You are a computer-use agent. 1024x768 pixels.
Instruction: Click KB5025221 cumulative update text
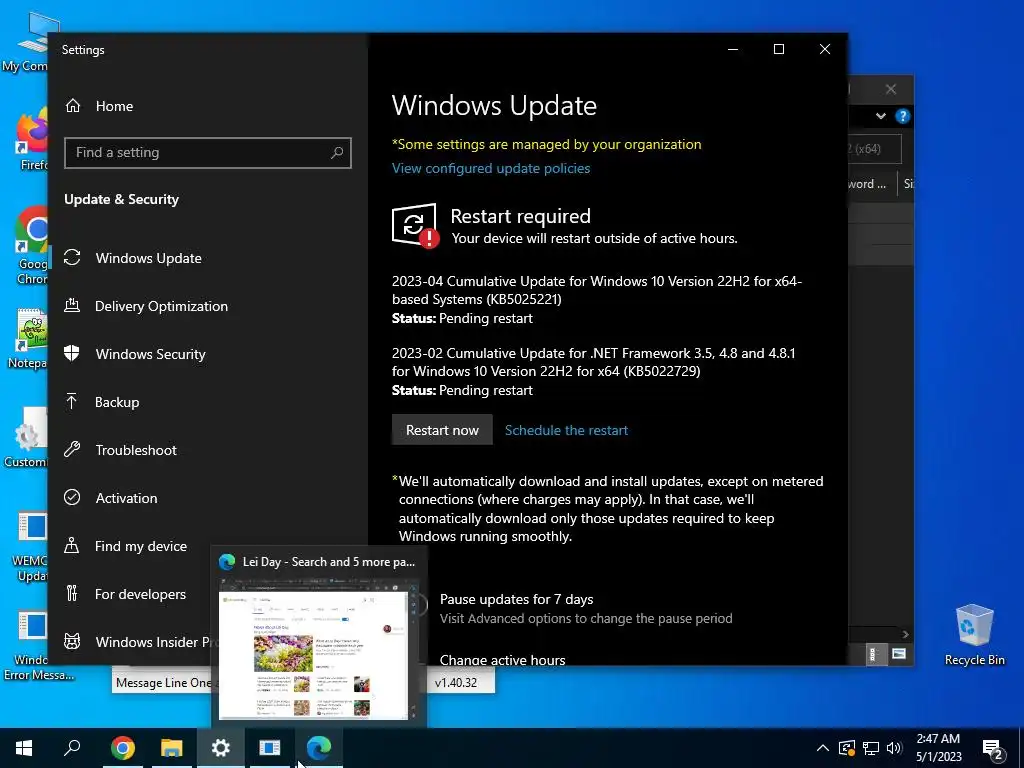pyautogui.click(x=596, y=291)
